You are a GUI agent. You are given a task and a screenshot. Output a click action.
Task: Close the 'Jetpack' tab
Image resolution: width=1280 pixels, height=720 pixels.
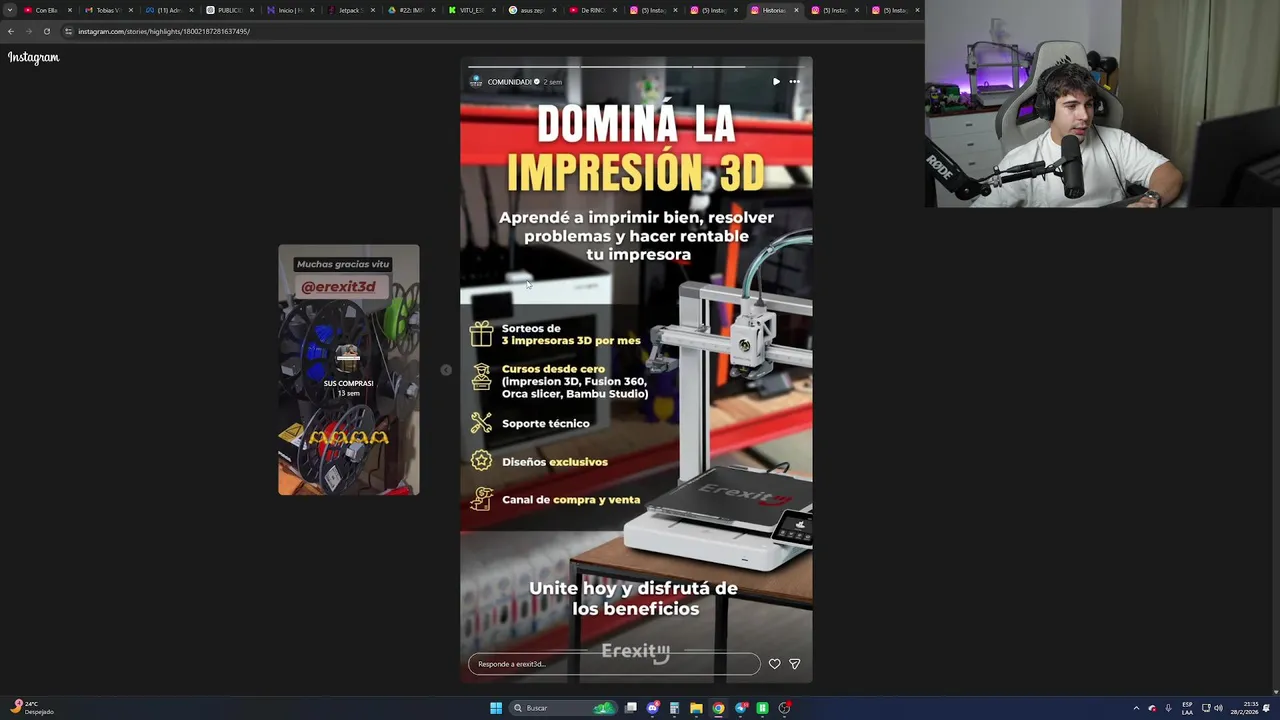coord(373,10)
